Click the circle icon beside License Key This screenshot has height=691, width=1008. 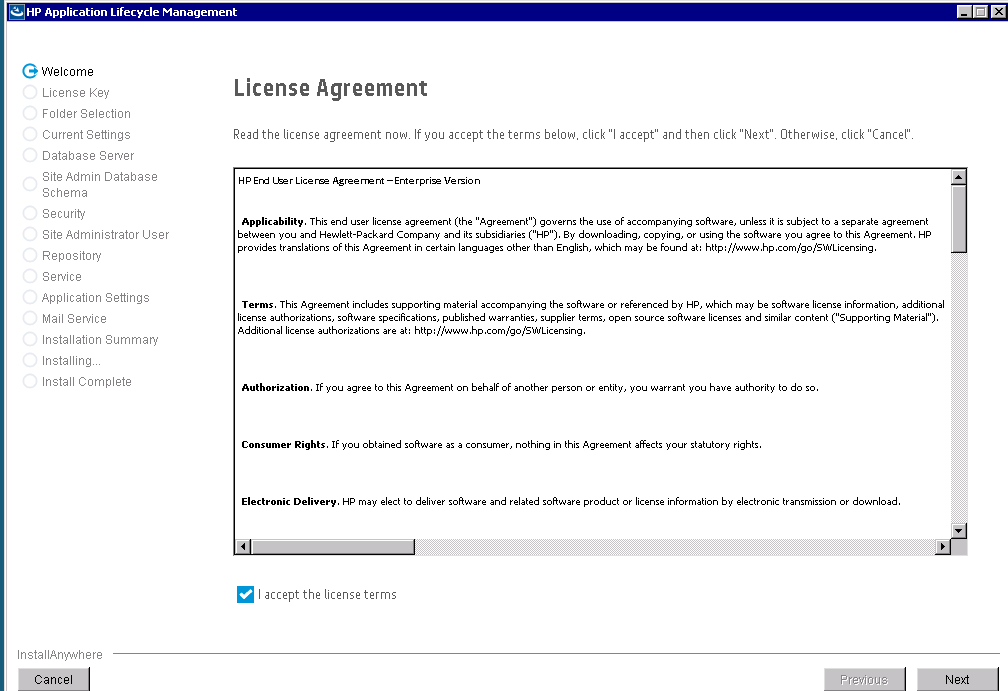pos(30,92)
